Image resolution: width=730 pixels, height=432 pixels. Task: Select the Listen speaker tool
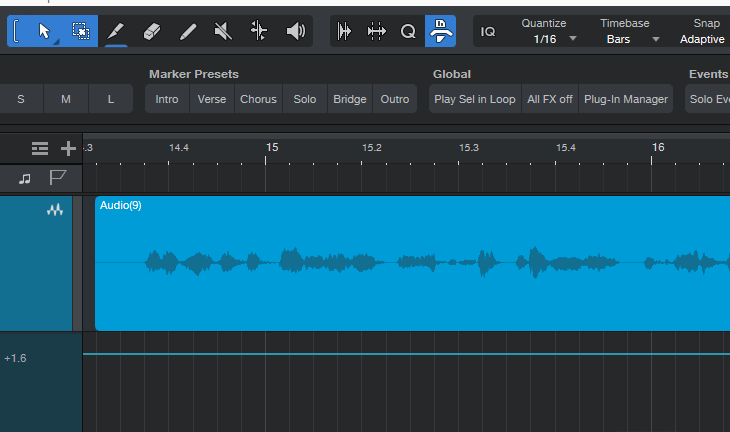295,31
